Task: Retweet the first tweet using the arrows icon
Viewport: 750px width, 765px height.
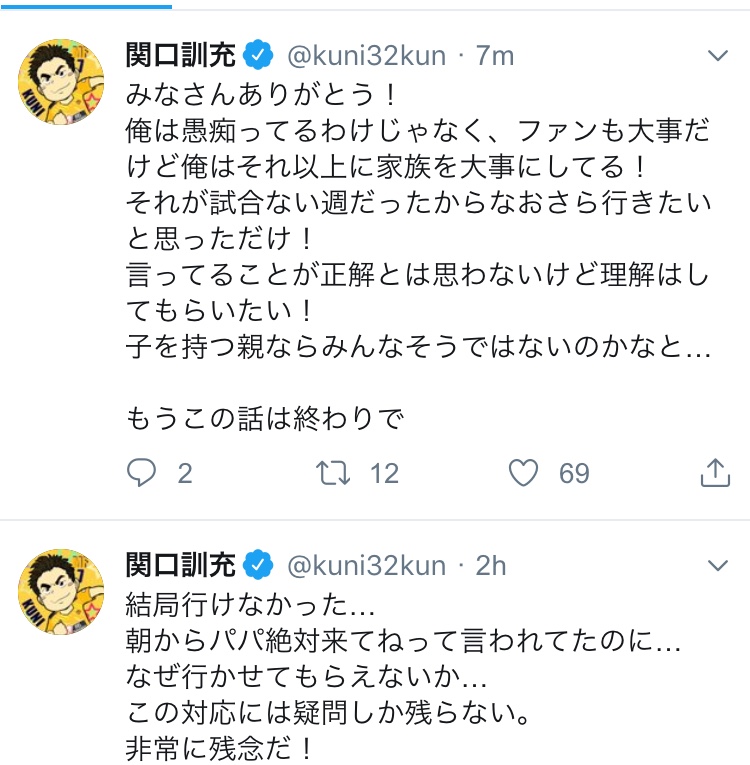Action: tap(331, 472)
